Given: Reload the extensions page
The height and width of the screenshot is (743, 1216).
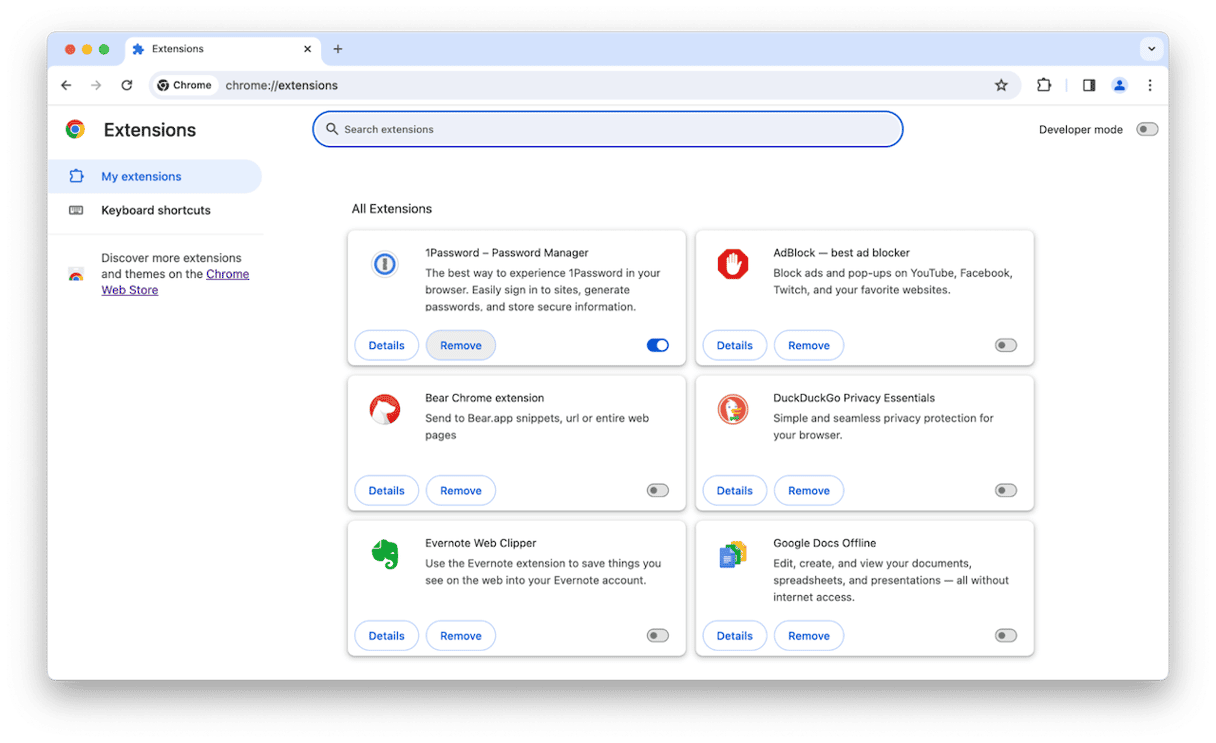Looking at the screenshot, I should pos(127,86).
